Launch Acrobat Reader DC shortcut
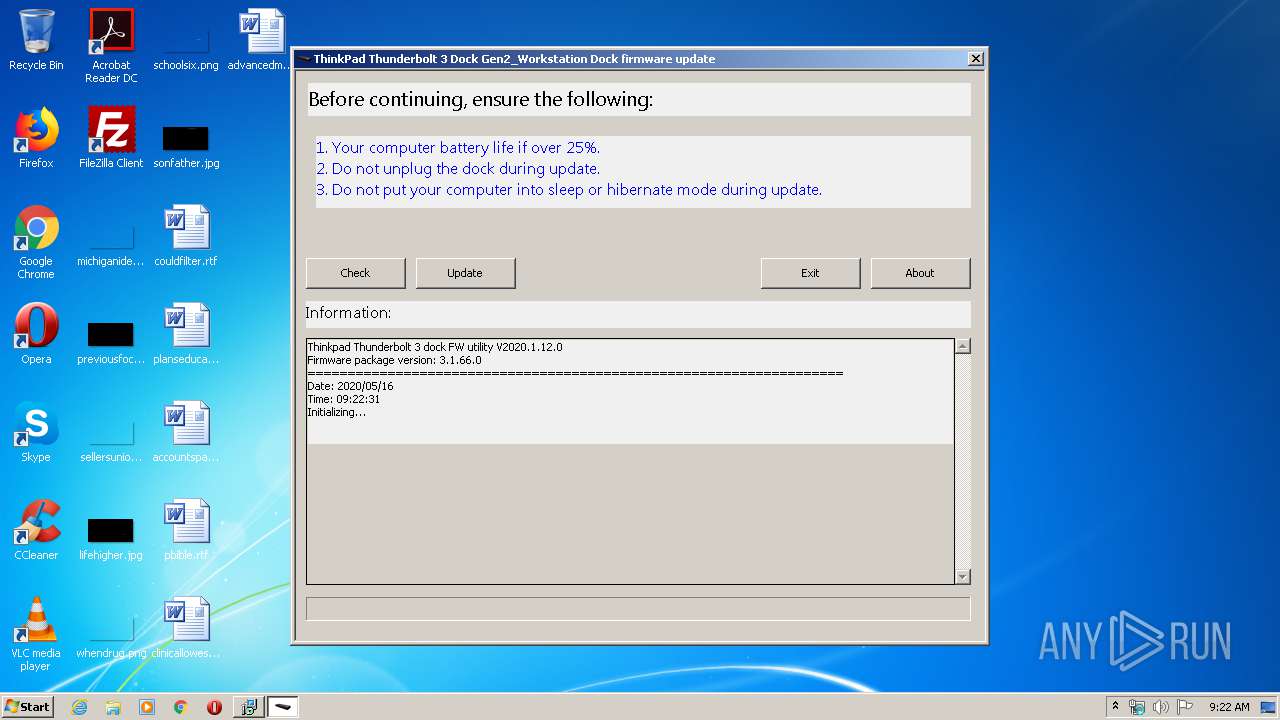The width and height of the screenshot is (1280, 720). pos(111,46)
